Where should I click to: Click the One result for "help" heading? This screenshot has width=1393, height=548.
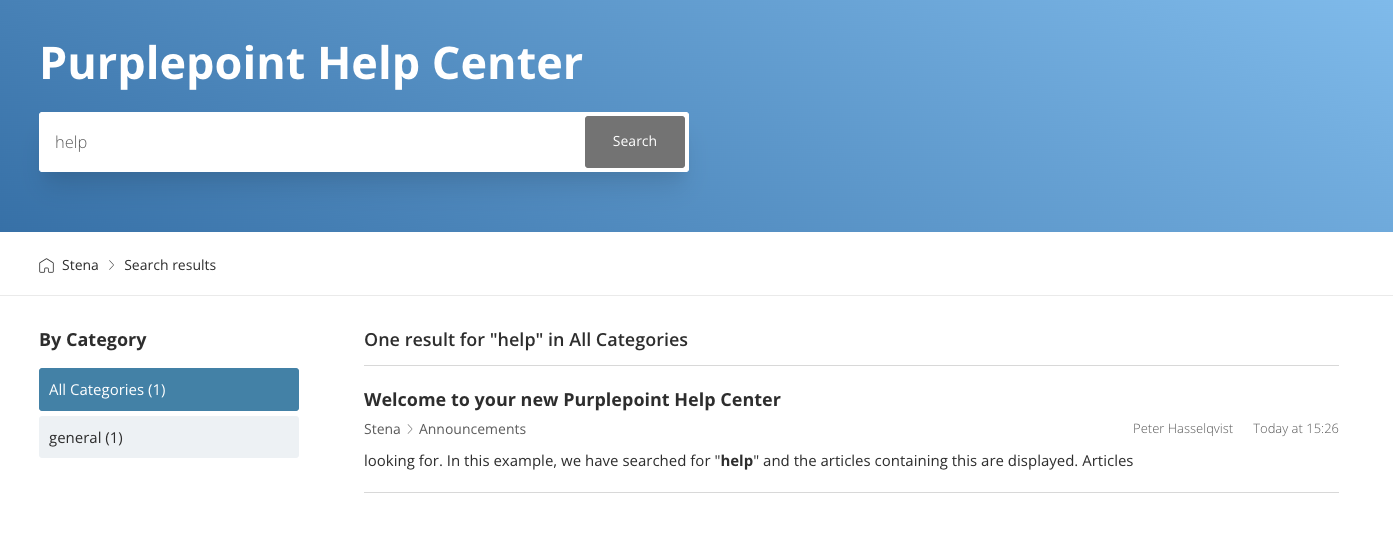526,340
